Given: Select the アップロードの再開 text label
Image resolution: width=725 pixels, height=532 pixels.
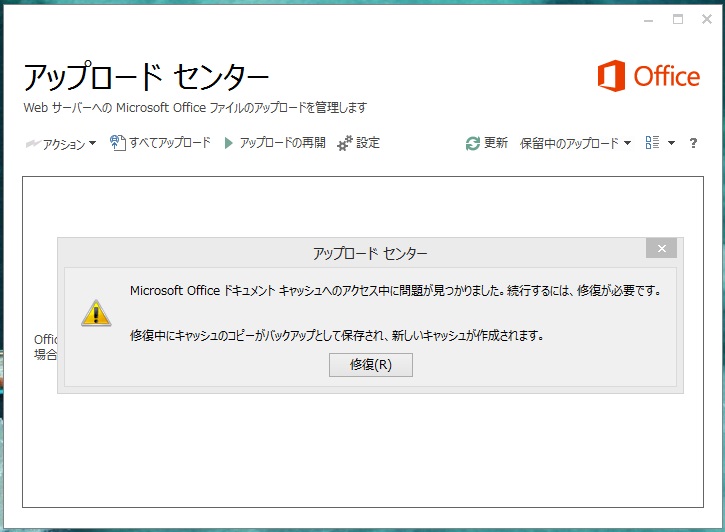Looking at the screenshot, I should coord(283,143).
